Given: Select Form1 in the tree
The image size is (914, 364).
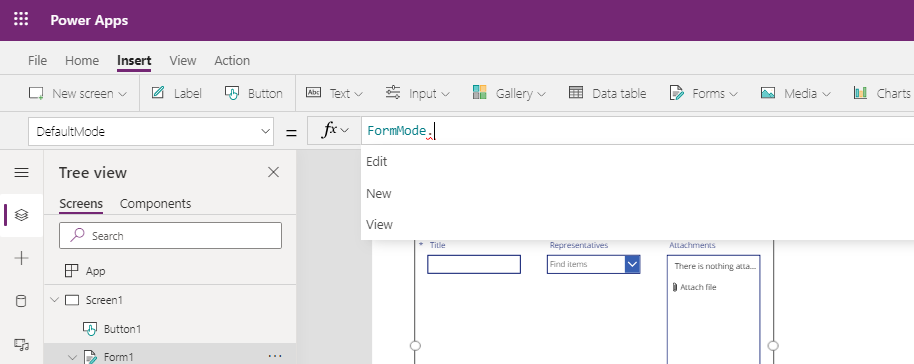Looking at the screenshot, I should click(118, 357).
